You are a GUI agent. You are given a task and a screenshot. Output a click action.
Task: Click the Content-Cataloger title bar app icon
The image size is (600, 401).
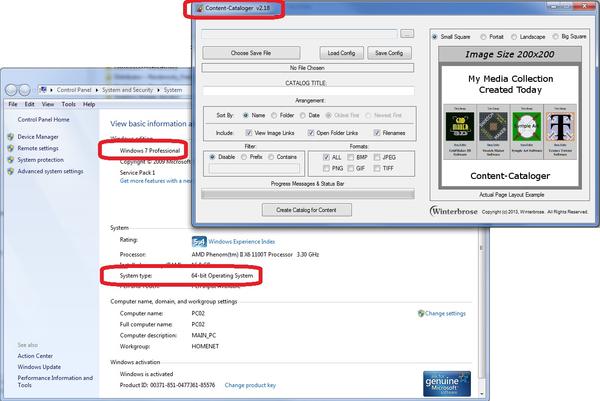(x=199, y=8)
